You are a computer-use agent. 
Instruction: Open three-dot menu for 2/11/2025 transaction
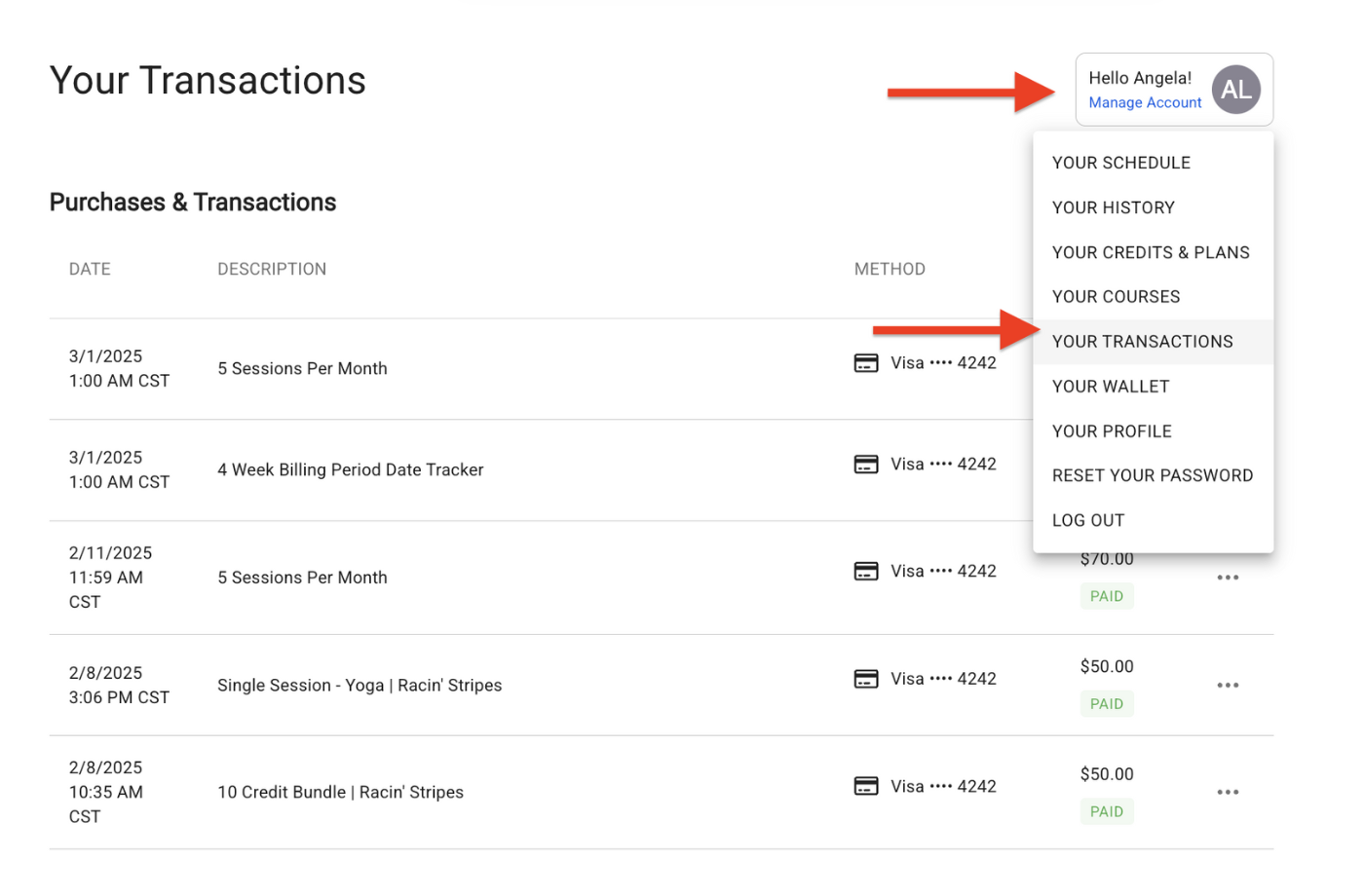click(1228, 578)
